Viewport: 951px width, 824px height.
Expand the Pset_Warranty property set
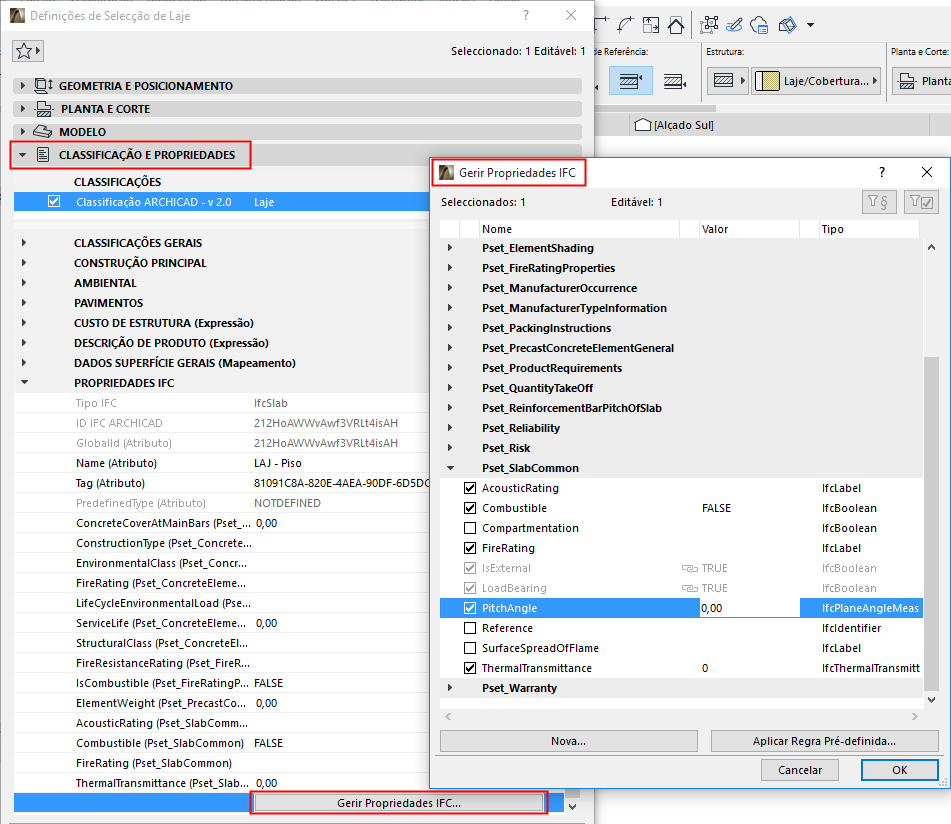click(x=449, y=687)
